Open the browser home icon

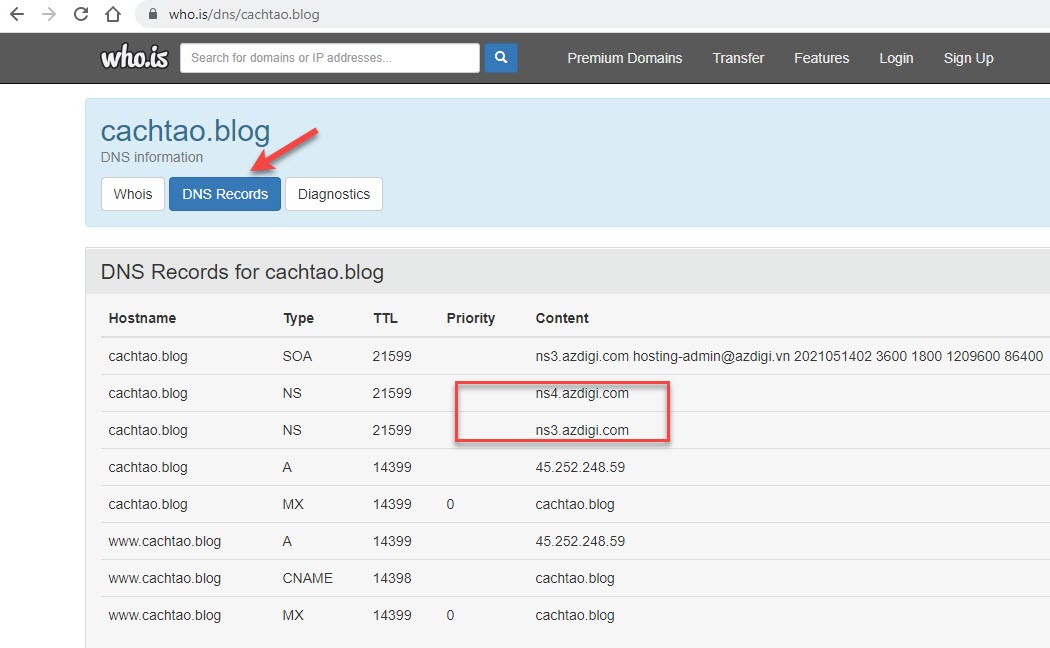click(113, 14)
